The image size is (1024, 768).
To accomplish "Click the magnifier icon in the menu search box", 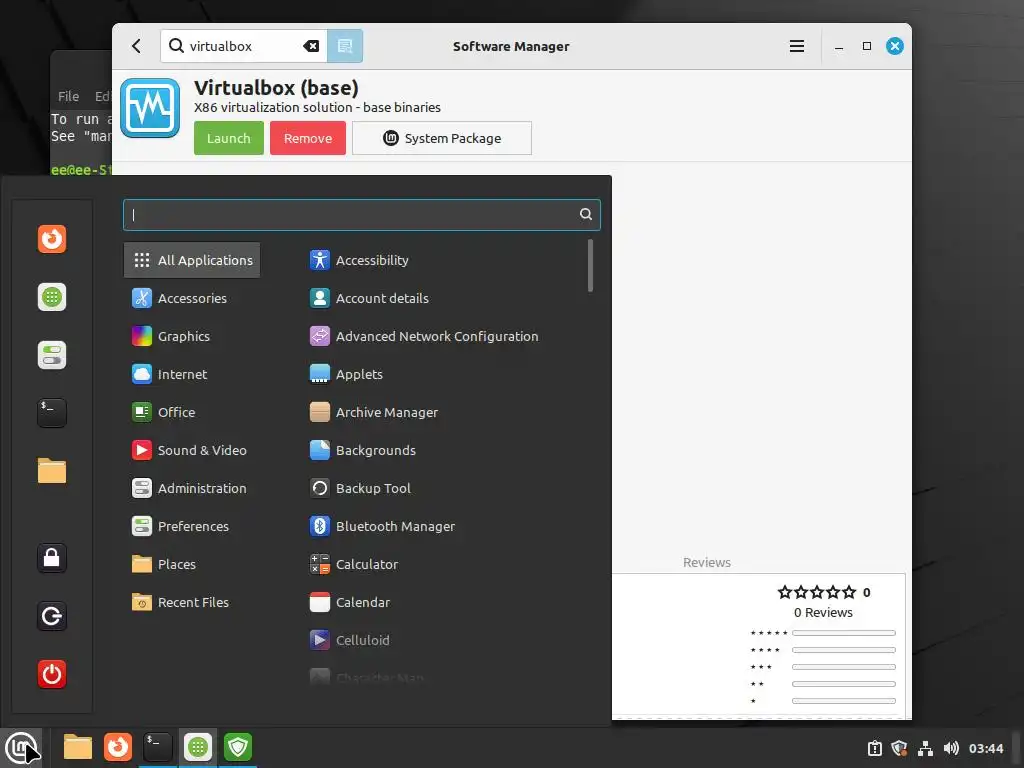I will point(586,214).
